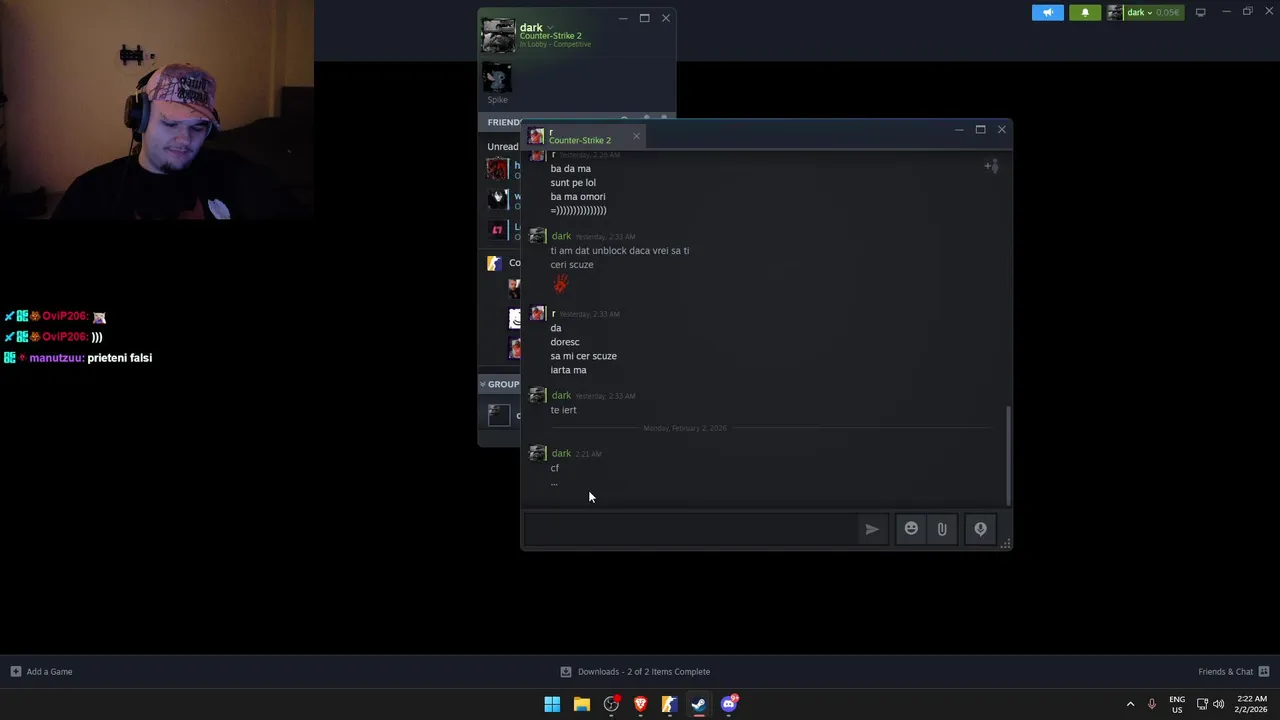The width and height of the screenshot is (1280, 720).
Task: Open Discord from the taskbar
Action: [728, 704]
